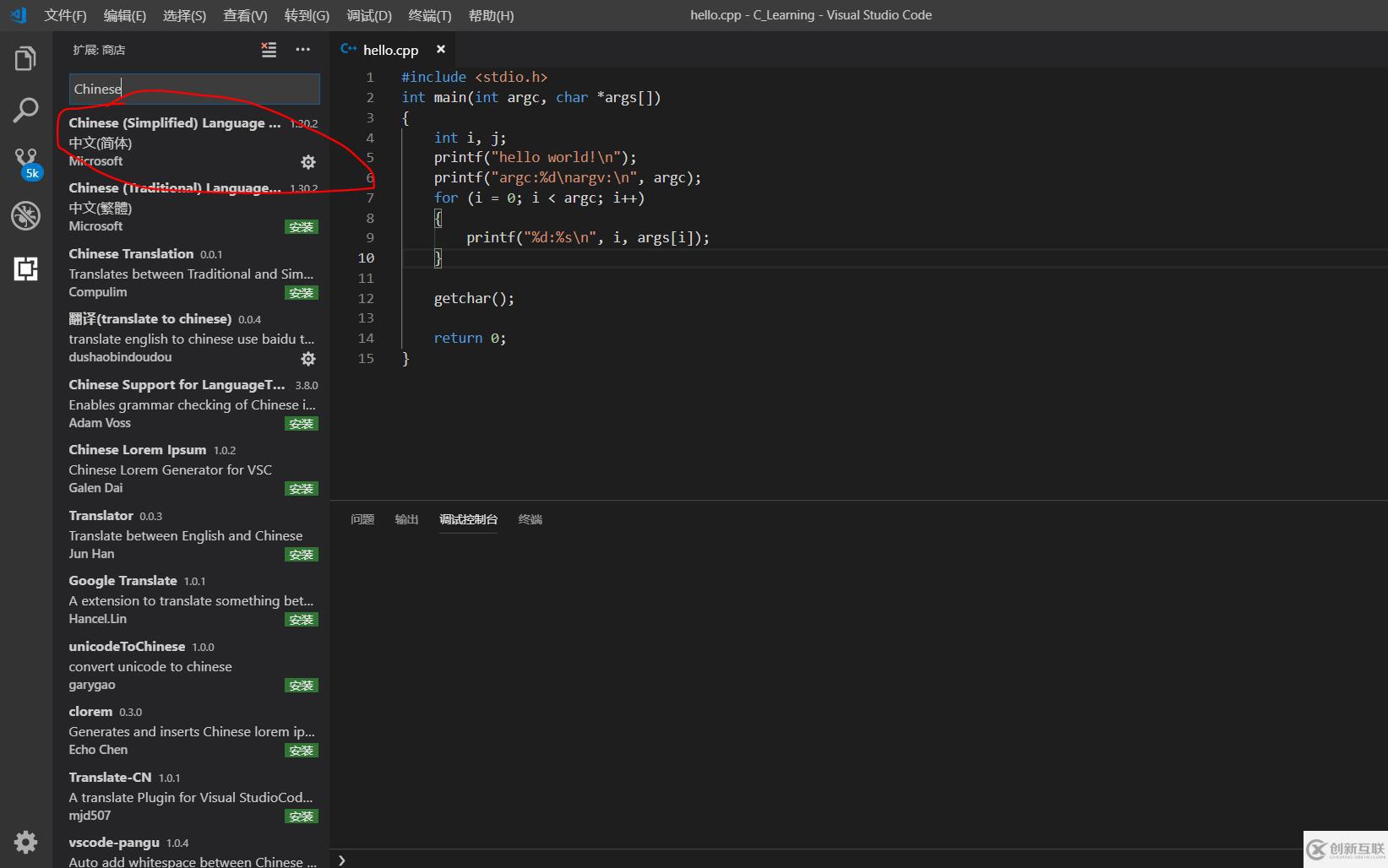
Task: Install Chinese (Traditional) Language pack
Action: tap(302, 227)
